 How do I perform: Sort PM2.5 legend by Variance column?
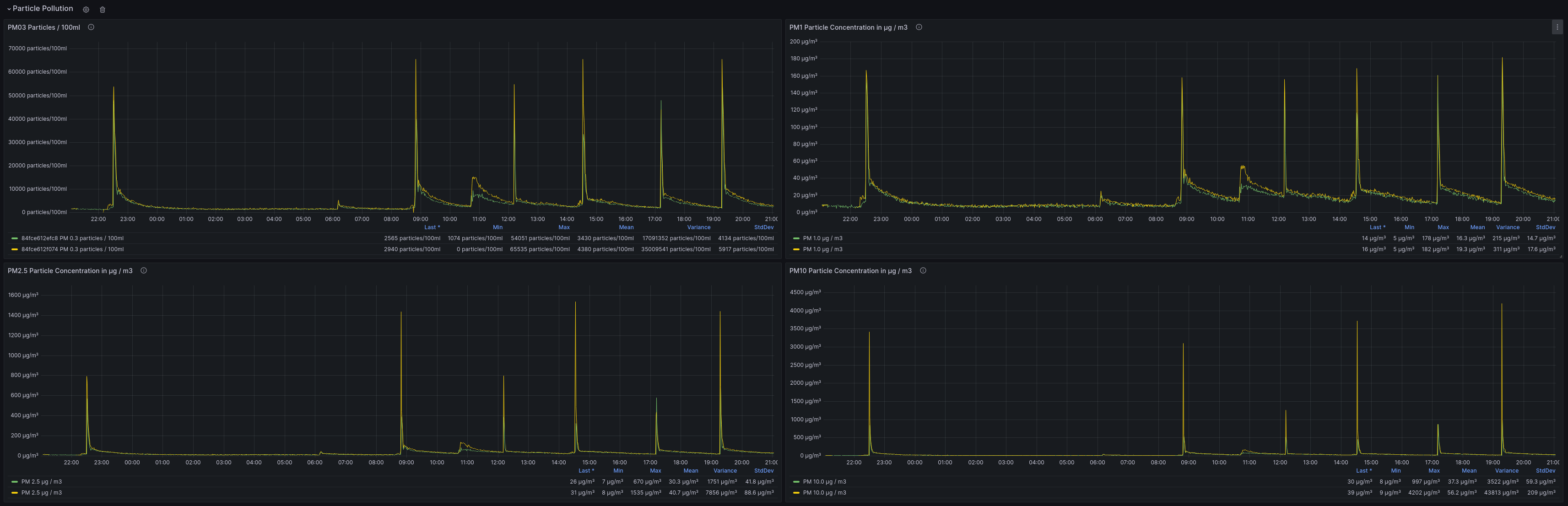click(725, 471)
